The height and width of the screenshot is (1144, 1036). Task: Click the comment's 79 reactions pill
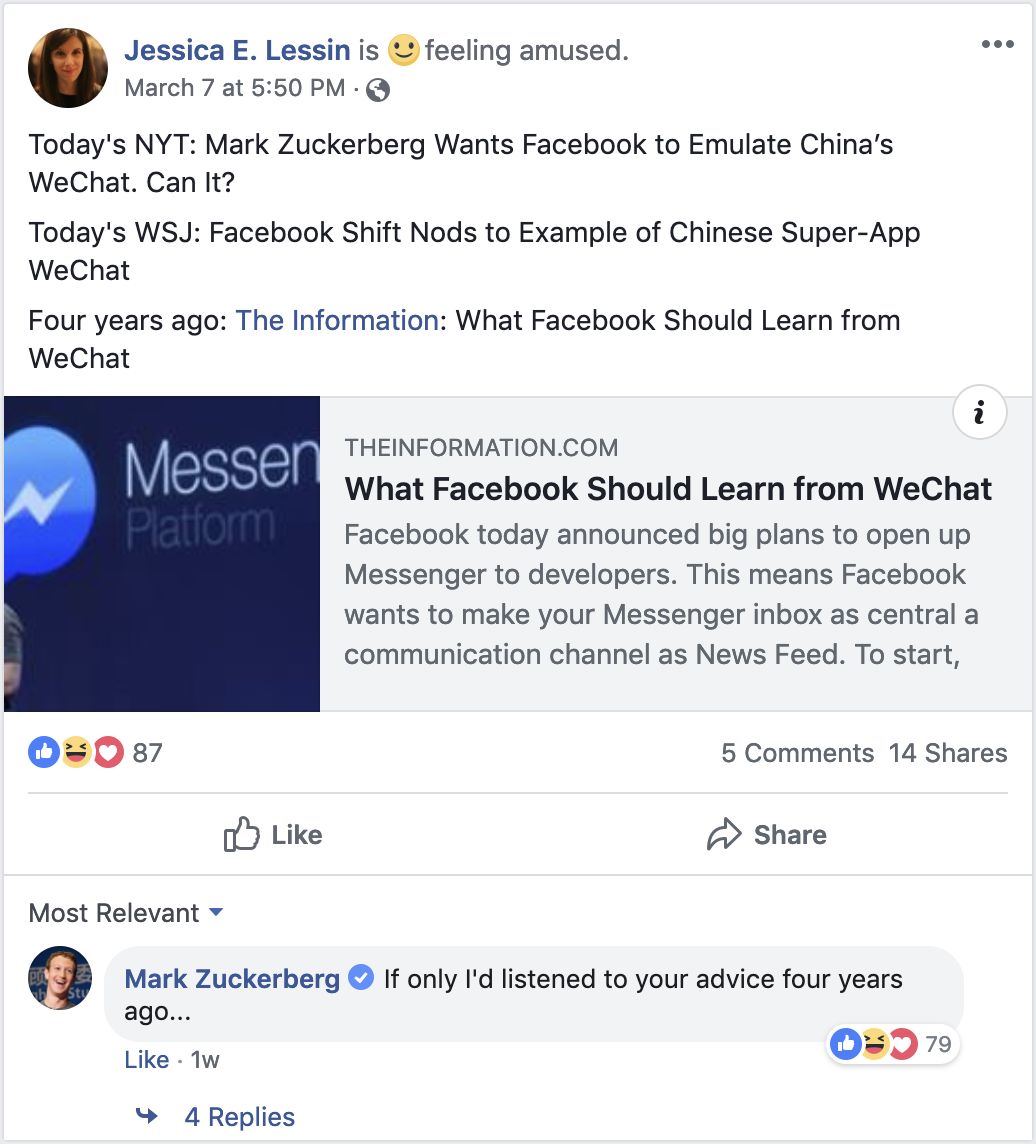(893, 1044)
